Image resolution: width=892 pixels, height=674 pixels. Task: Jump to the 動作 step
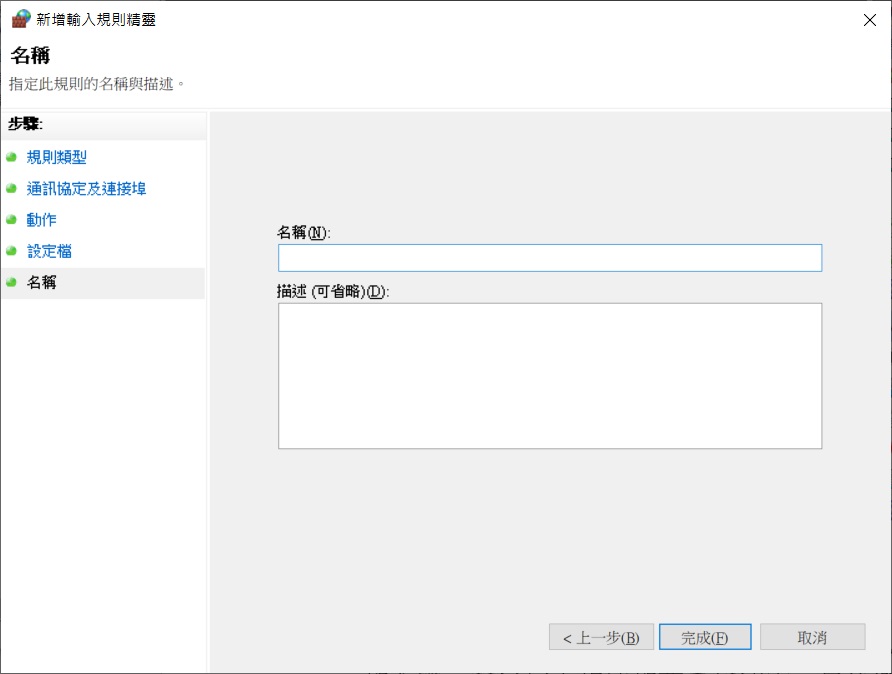point(42,220)
